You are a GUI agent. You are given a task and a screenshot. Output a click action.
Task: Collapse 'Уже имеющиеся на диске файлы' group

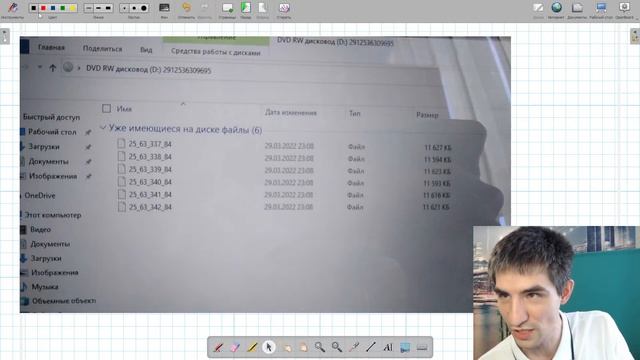(103, 128)
